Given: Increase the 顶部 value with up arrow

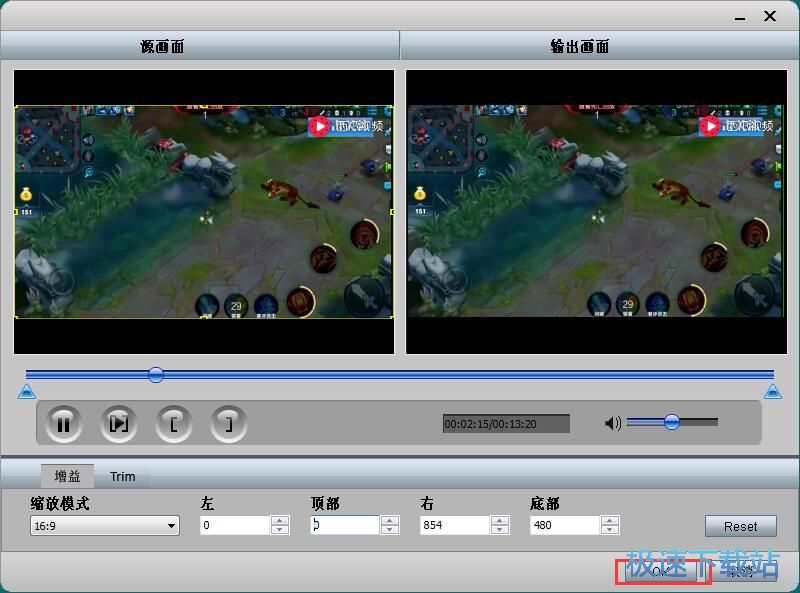Looking at the screenshot, I should [390, 521].
